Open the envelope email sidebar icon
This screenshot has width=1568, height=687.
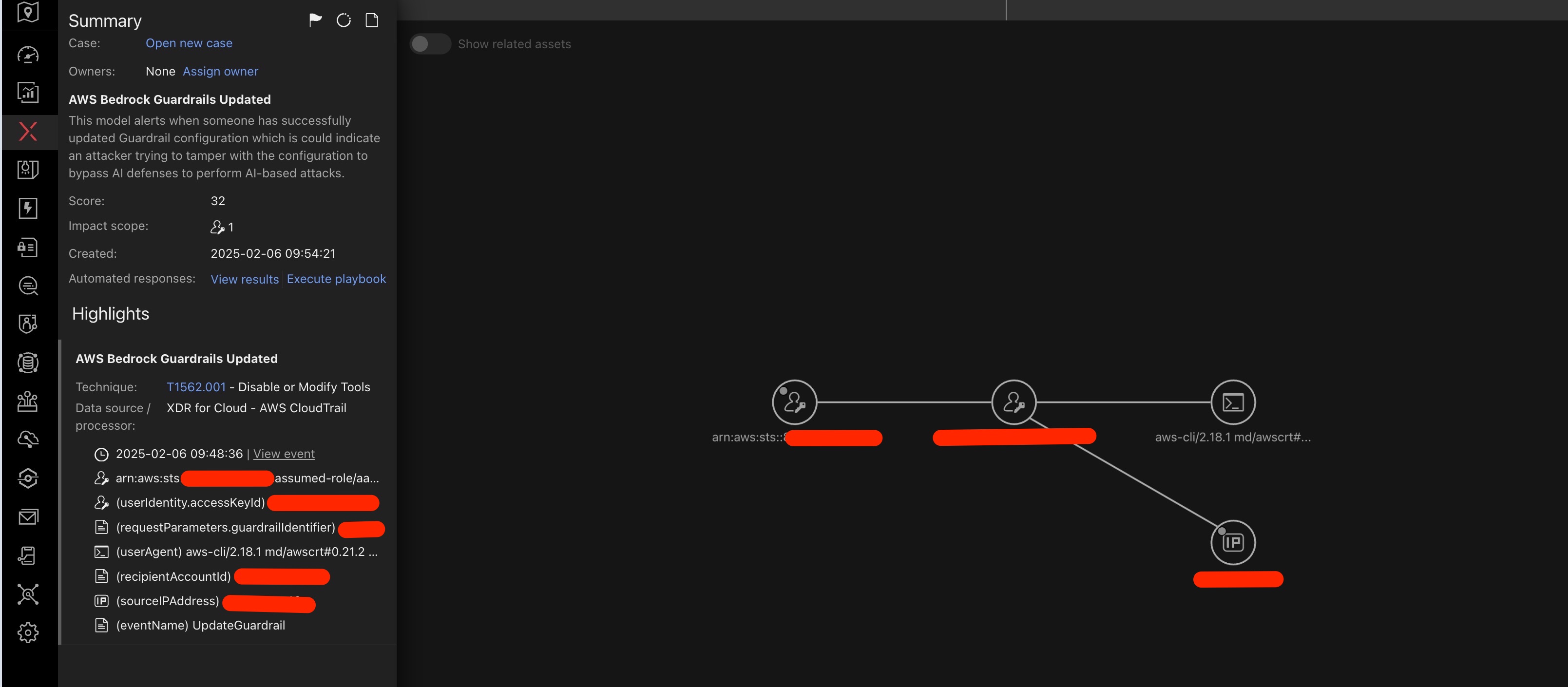pos(28,516)
